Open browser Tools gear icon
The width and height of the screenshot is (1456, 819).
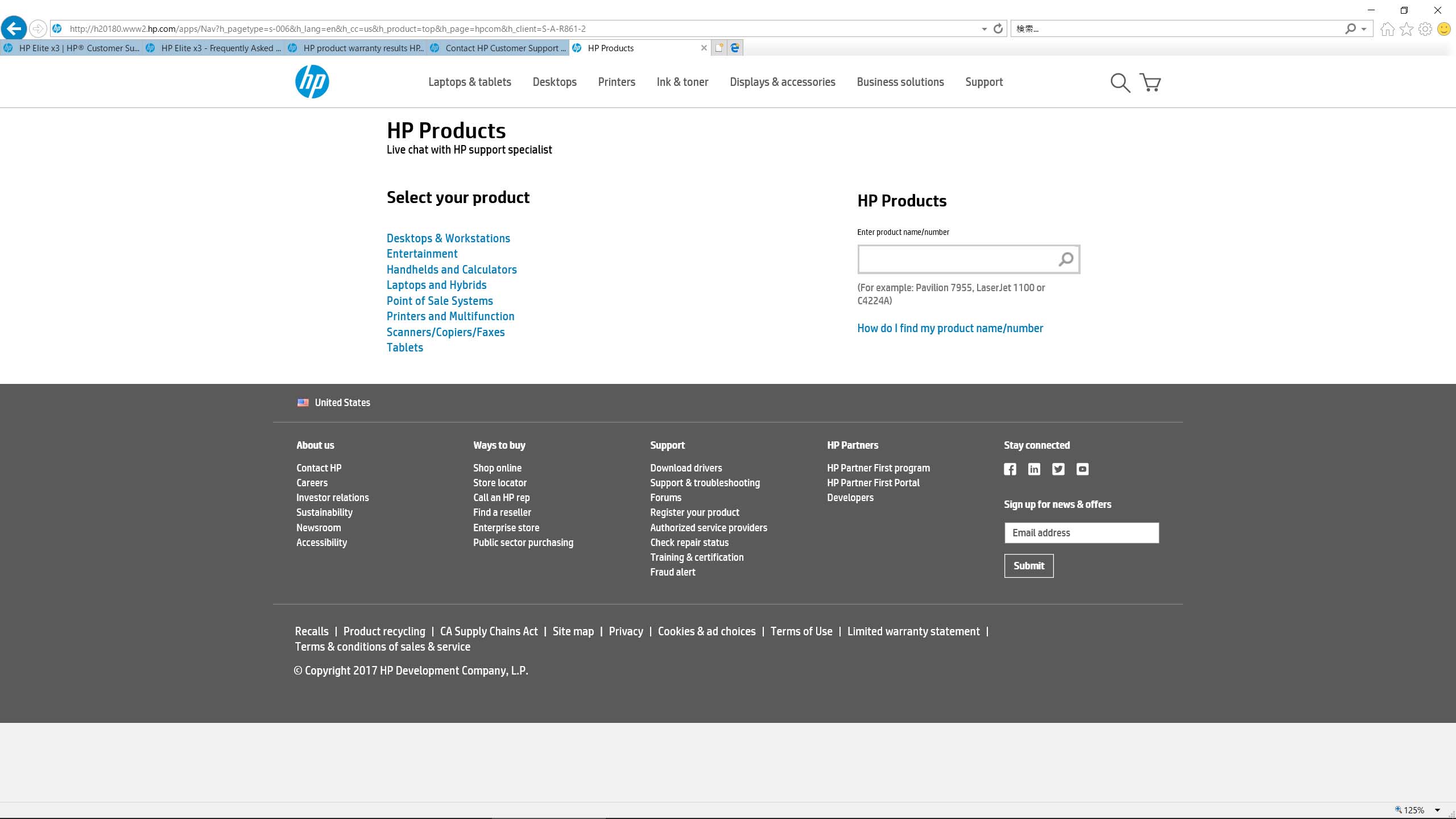click(x=1425, y=28)
